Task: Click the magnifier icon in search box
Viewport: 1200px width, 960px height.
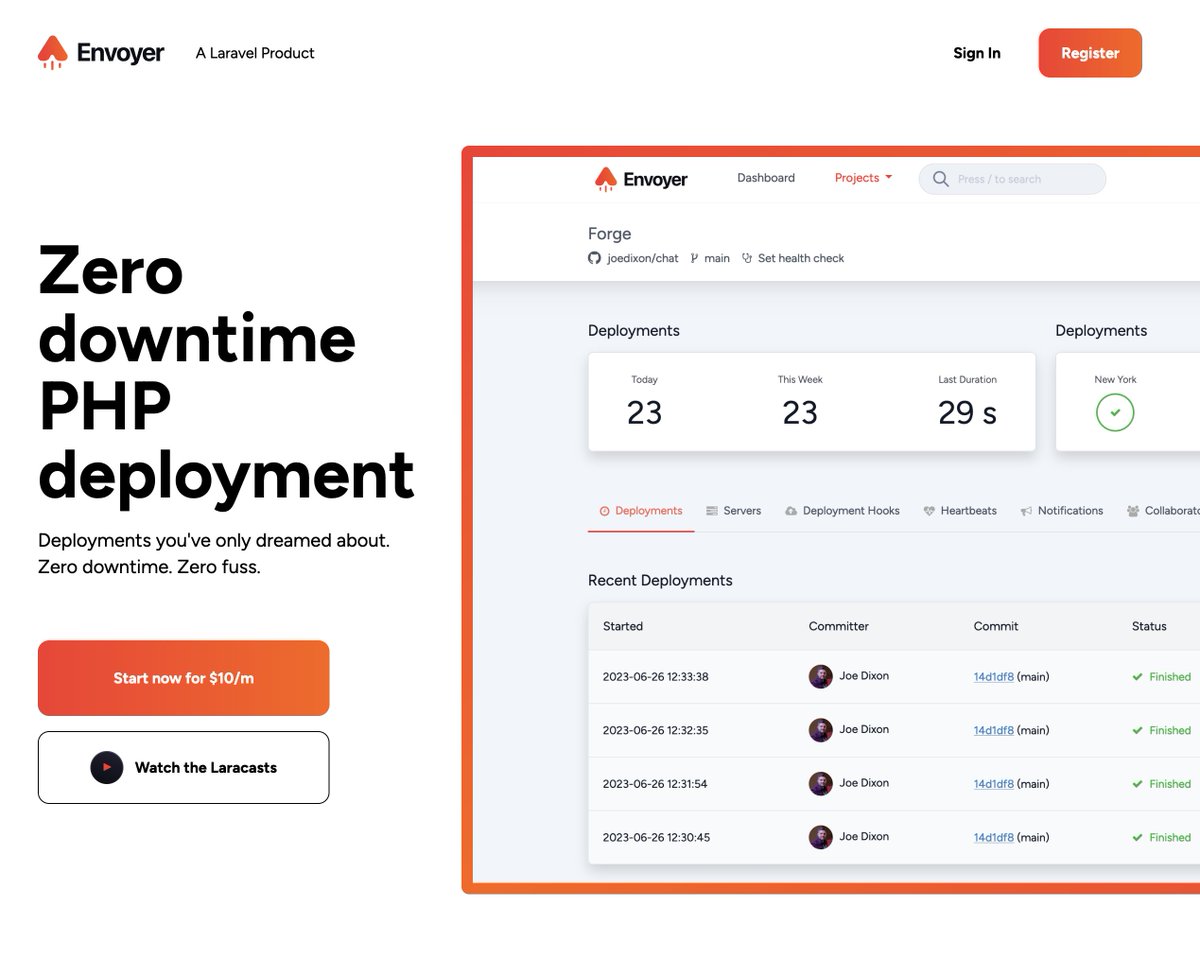Action: click(940, 179)
